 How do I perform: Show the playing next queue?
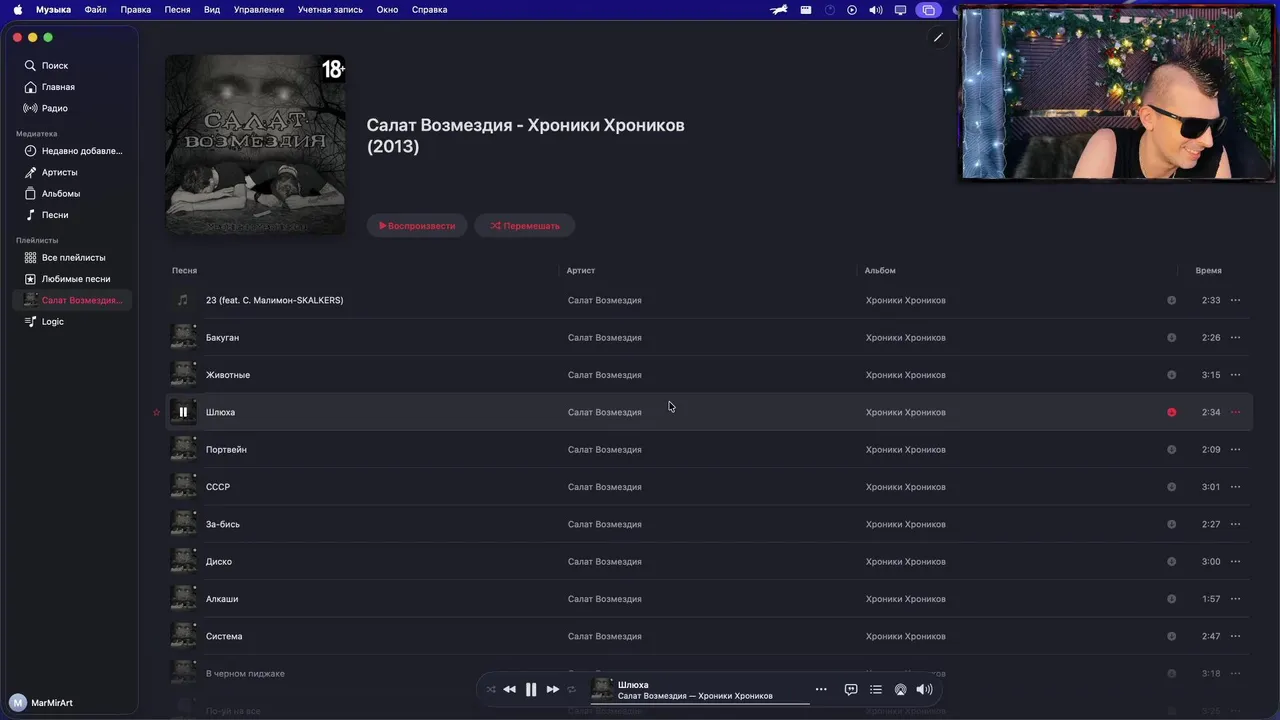click(x=876, y=689)
